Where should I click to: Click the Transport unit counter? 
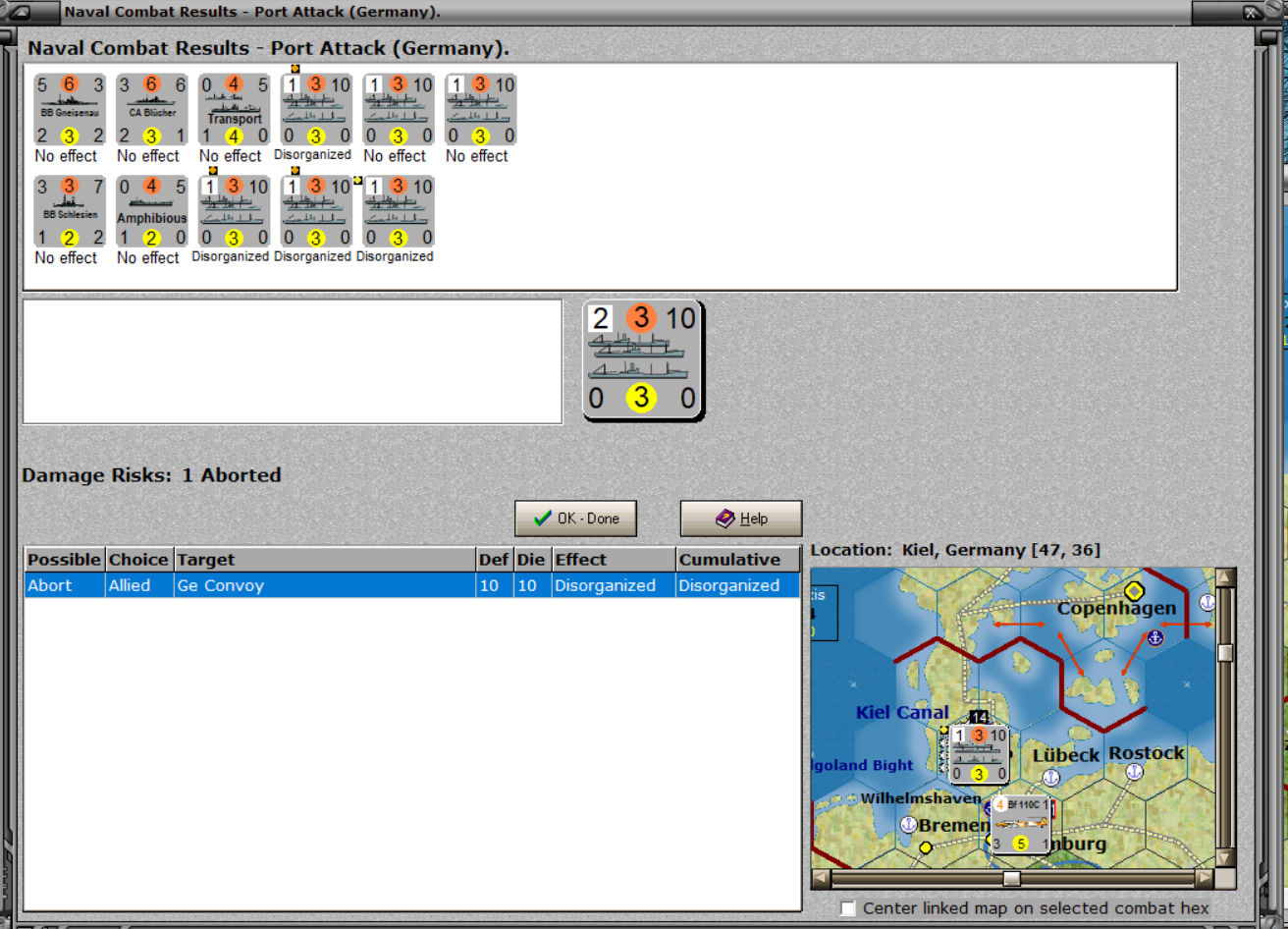pos(235,110)
